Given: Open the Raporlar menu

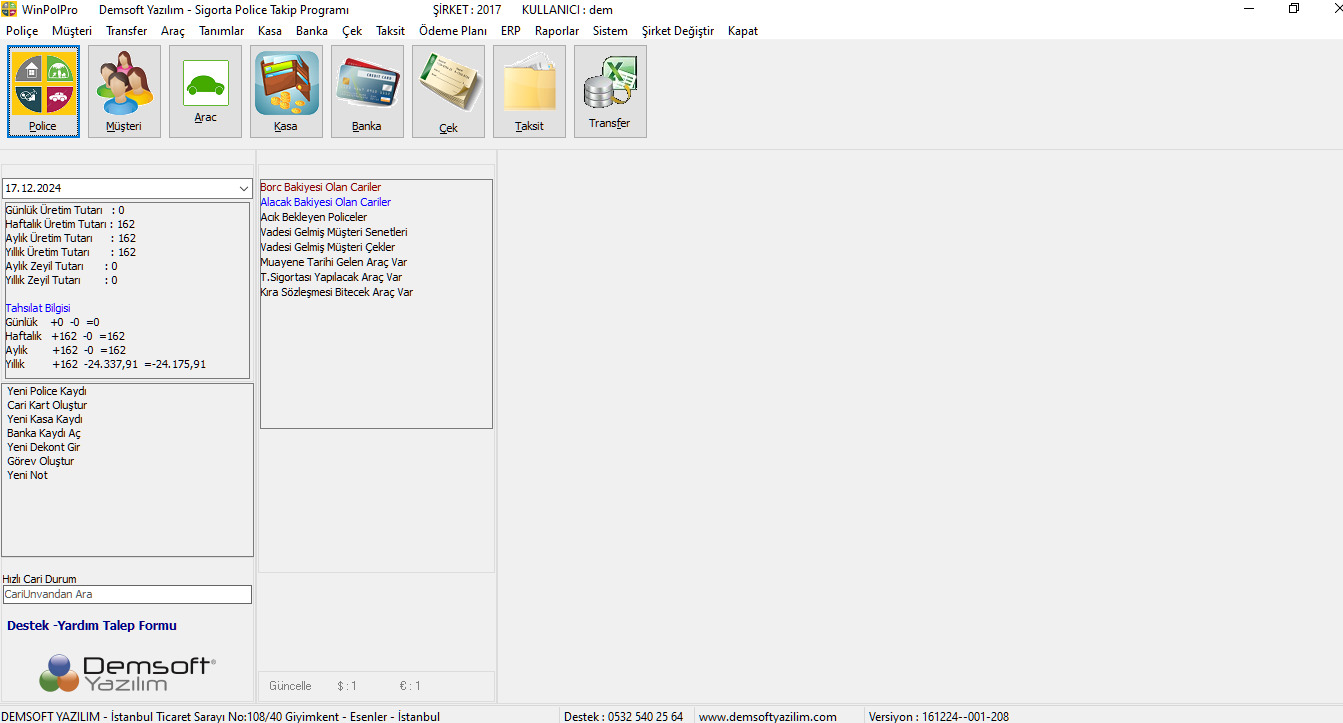Looking at the screenshot, I should [557, 31].
